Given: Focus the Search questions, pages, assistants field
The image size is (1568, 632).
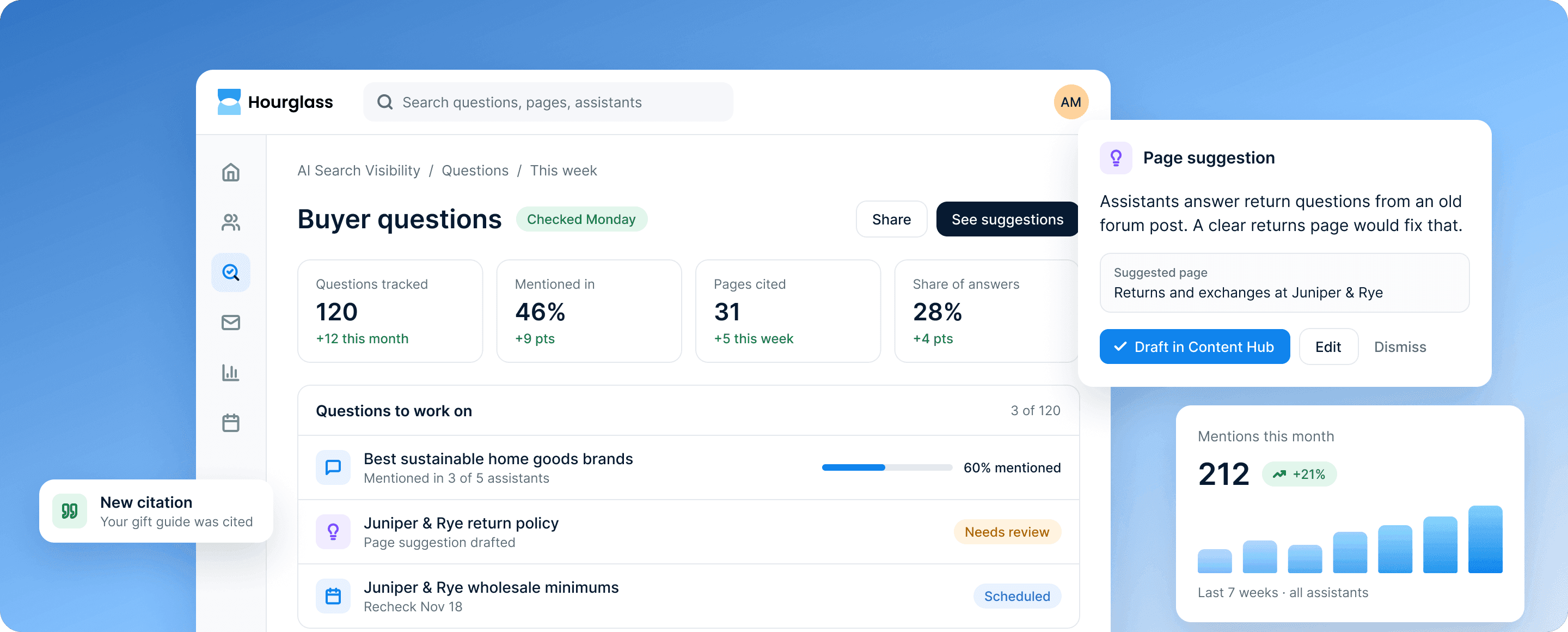Looking at the screenshot, I should [x=548, y=102].
